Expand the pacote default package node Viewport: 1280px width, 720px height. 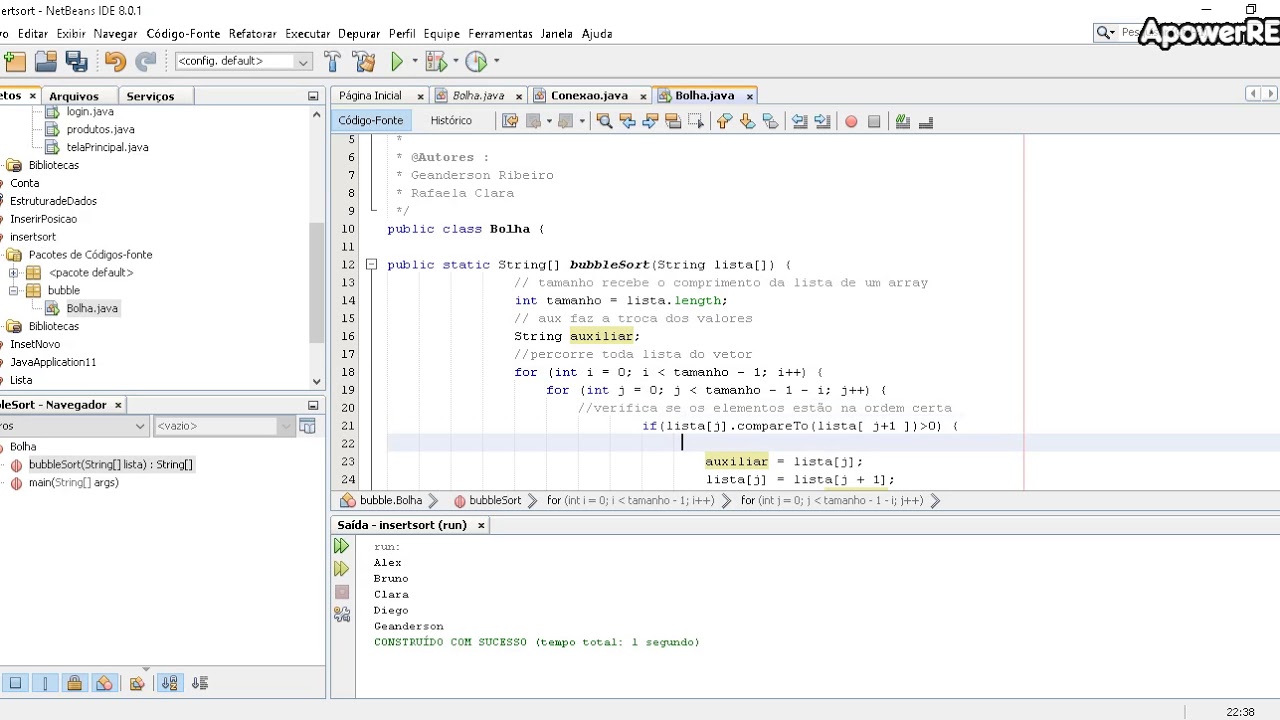pos(14,273)
